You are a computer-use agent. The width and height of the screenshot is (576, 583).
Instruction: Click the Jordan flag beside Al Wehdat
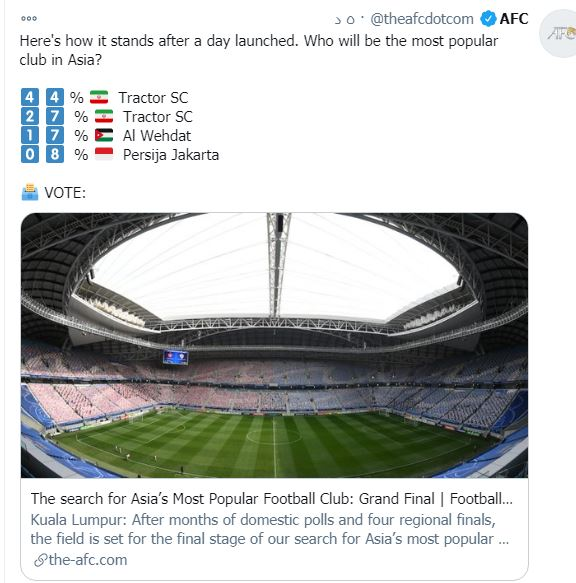[x=104, y=135]
